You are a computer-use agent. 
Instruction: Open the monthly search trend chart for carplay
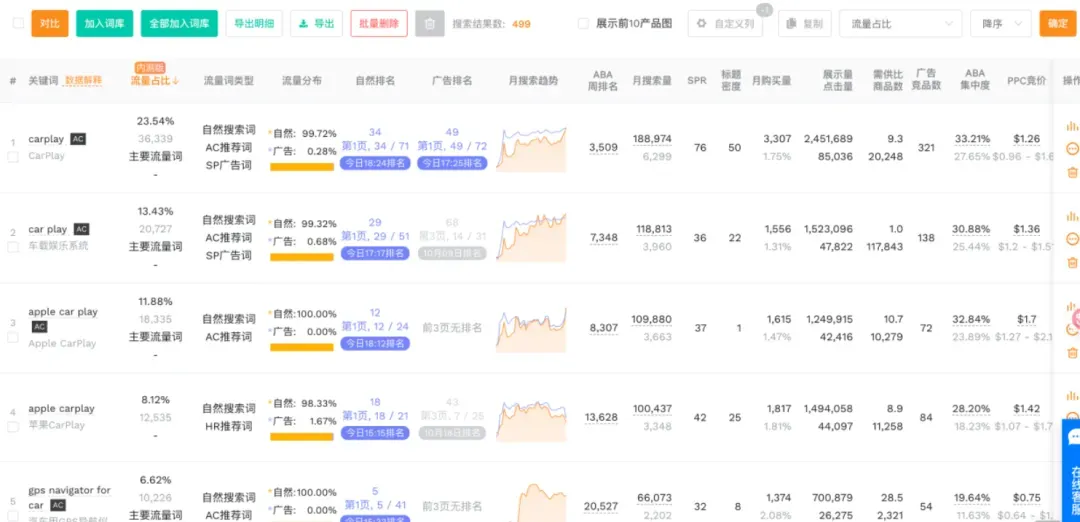[531, 149]
